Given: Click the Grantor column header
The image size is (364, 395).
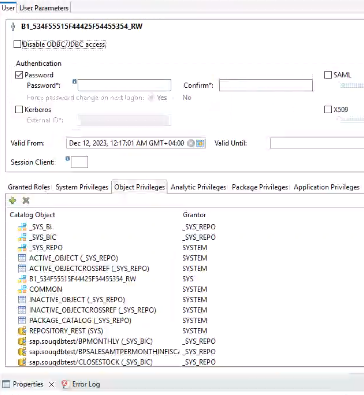Looking at the screenshot, I should [x=194, y=215].
